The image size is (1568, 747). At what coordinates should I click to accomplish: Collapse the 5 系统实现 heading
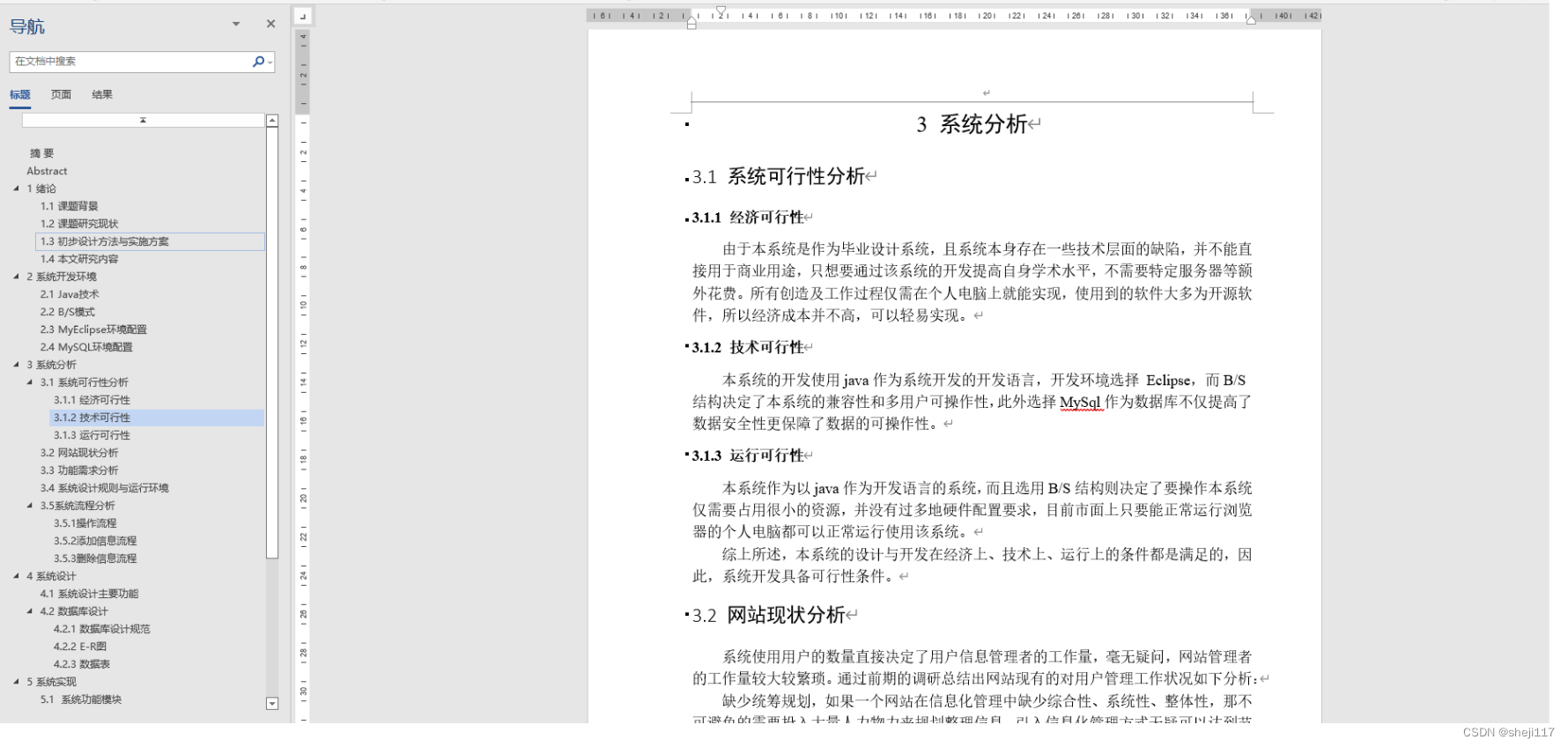16,682
